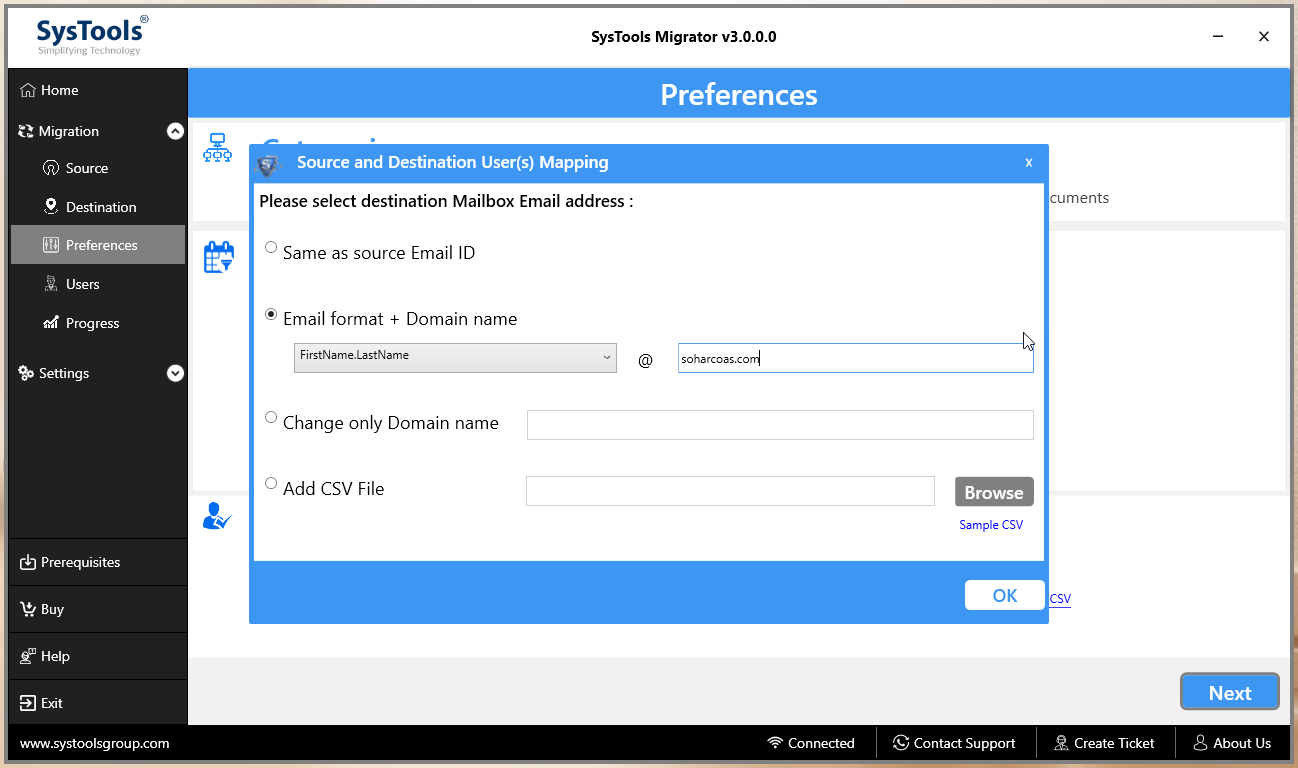1298x768 pixels.
Task: Expand the Settings section chevron
Action: (x=175, y=373)
